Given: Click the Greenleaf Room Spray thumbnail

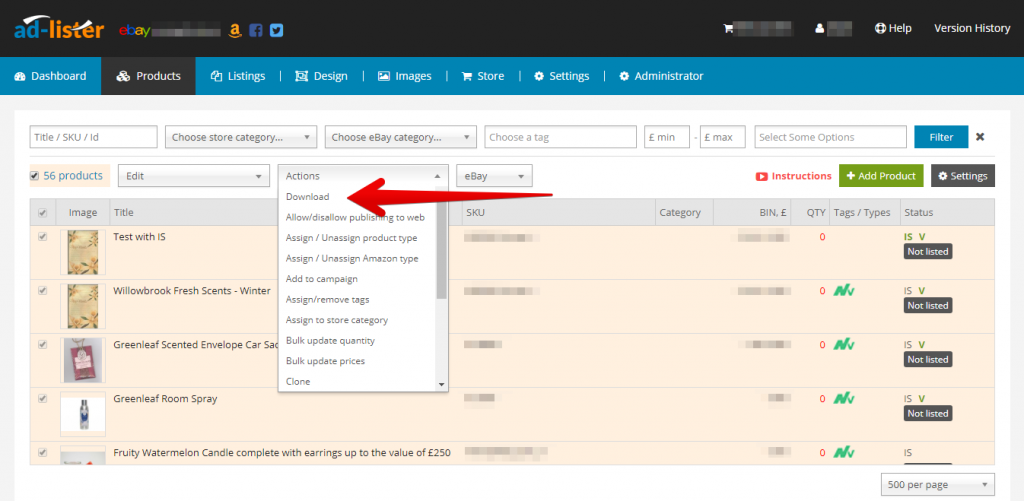Looking at the screenshot, I should (x=83, y=414).
